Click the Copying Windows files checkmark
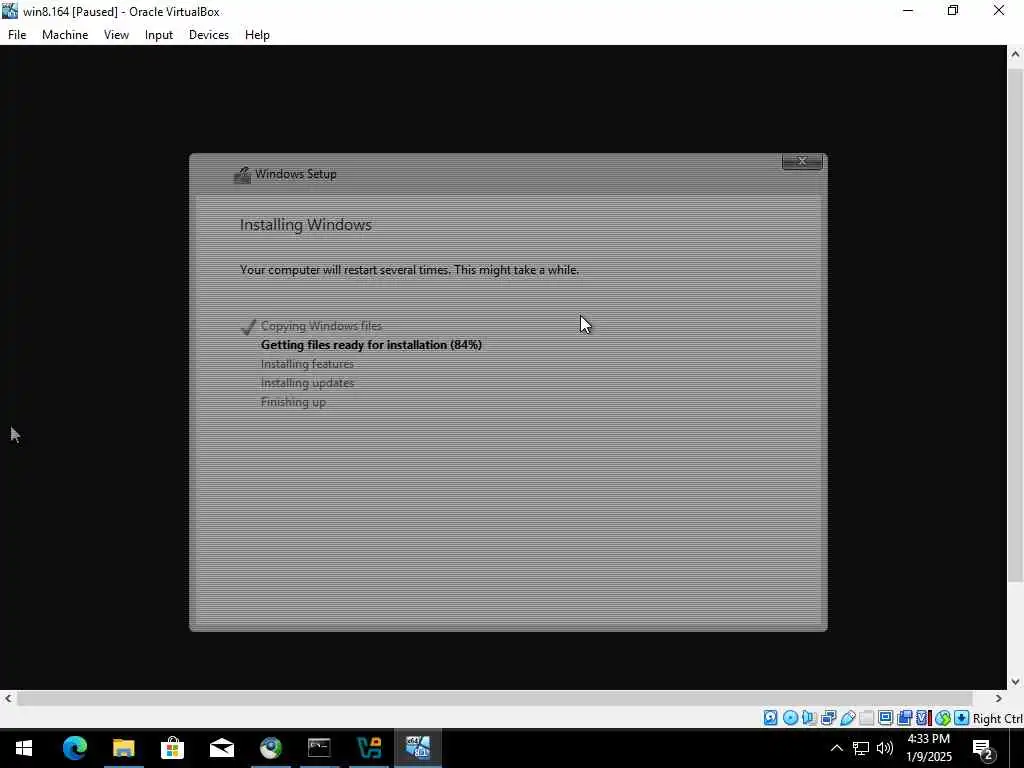Image resolution: width=1024 pixels, height=768 pixels. (248, 327)
